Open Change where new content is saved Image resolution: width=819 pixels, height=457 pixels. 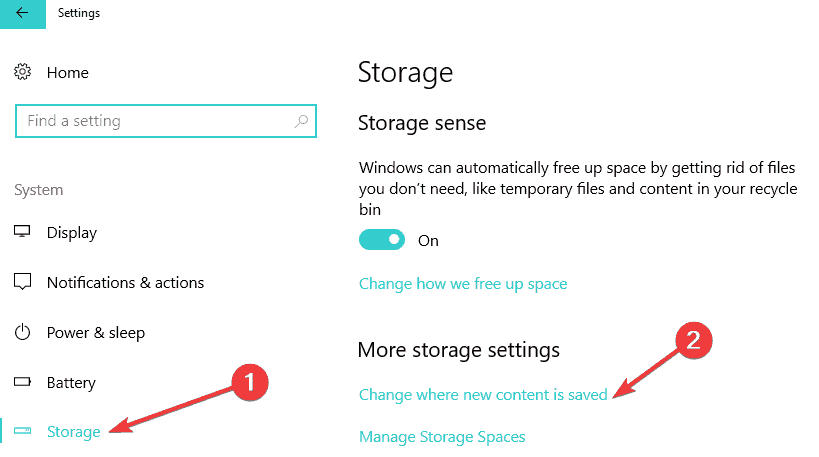[483, 395]
